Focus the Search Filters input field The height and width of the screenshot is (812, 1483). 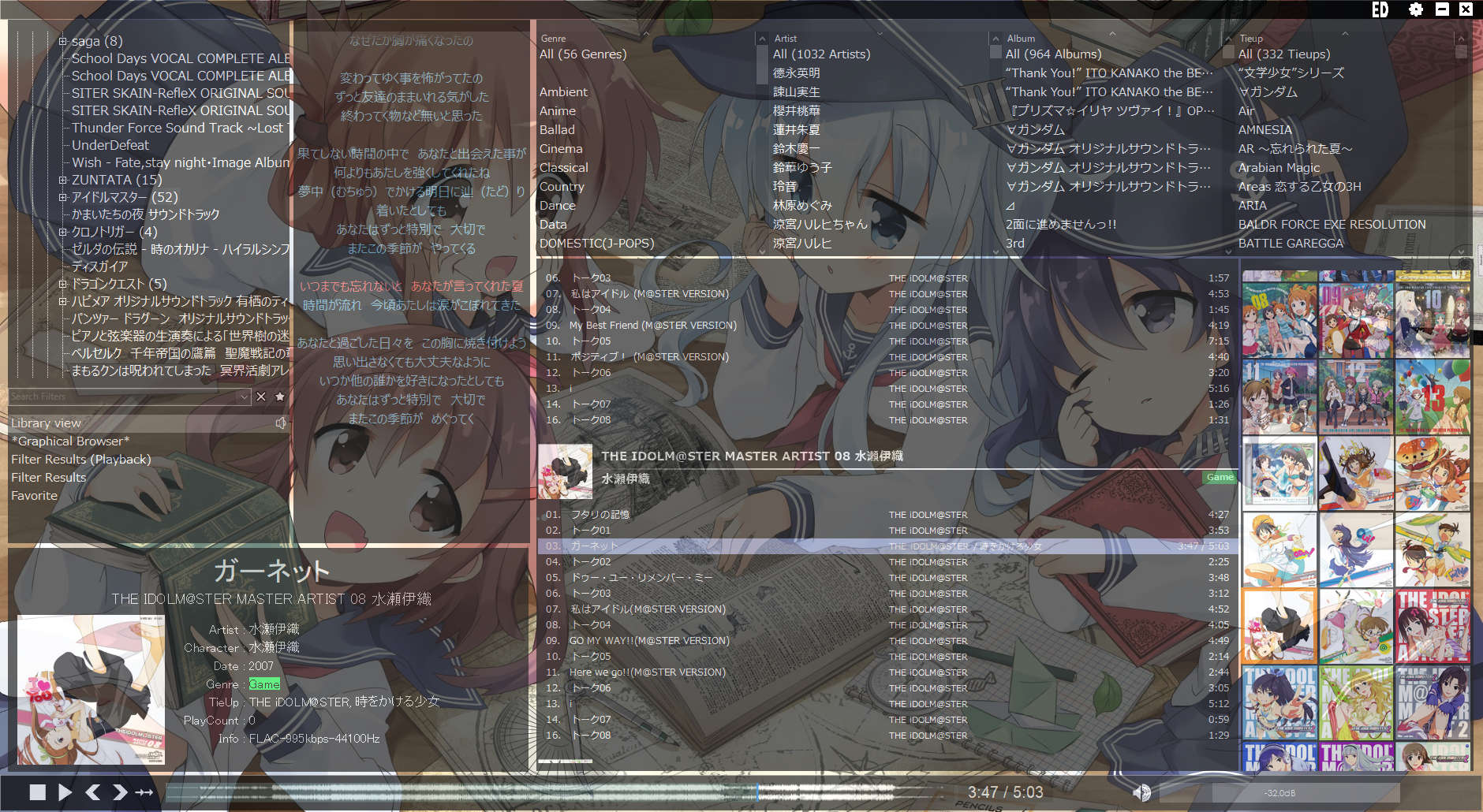click(x=123, y=397)
